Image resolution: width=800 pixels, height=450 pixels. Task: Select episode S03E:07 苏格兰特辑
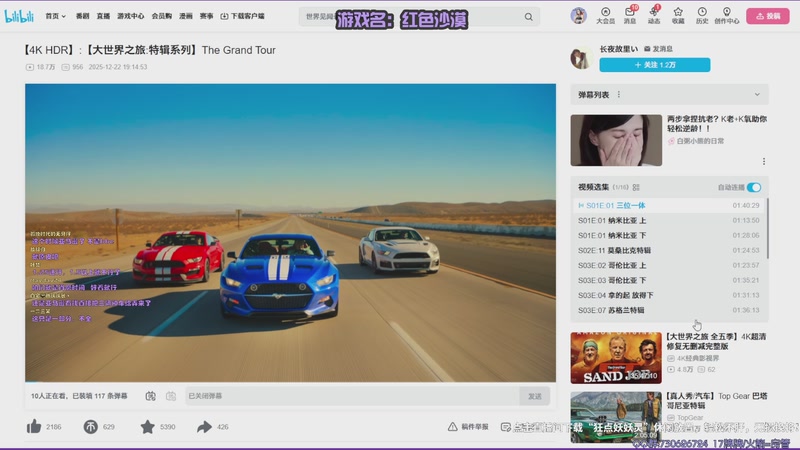[668, 310]
